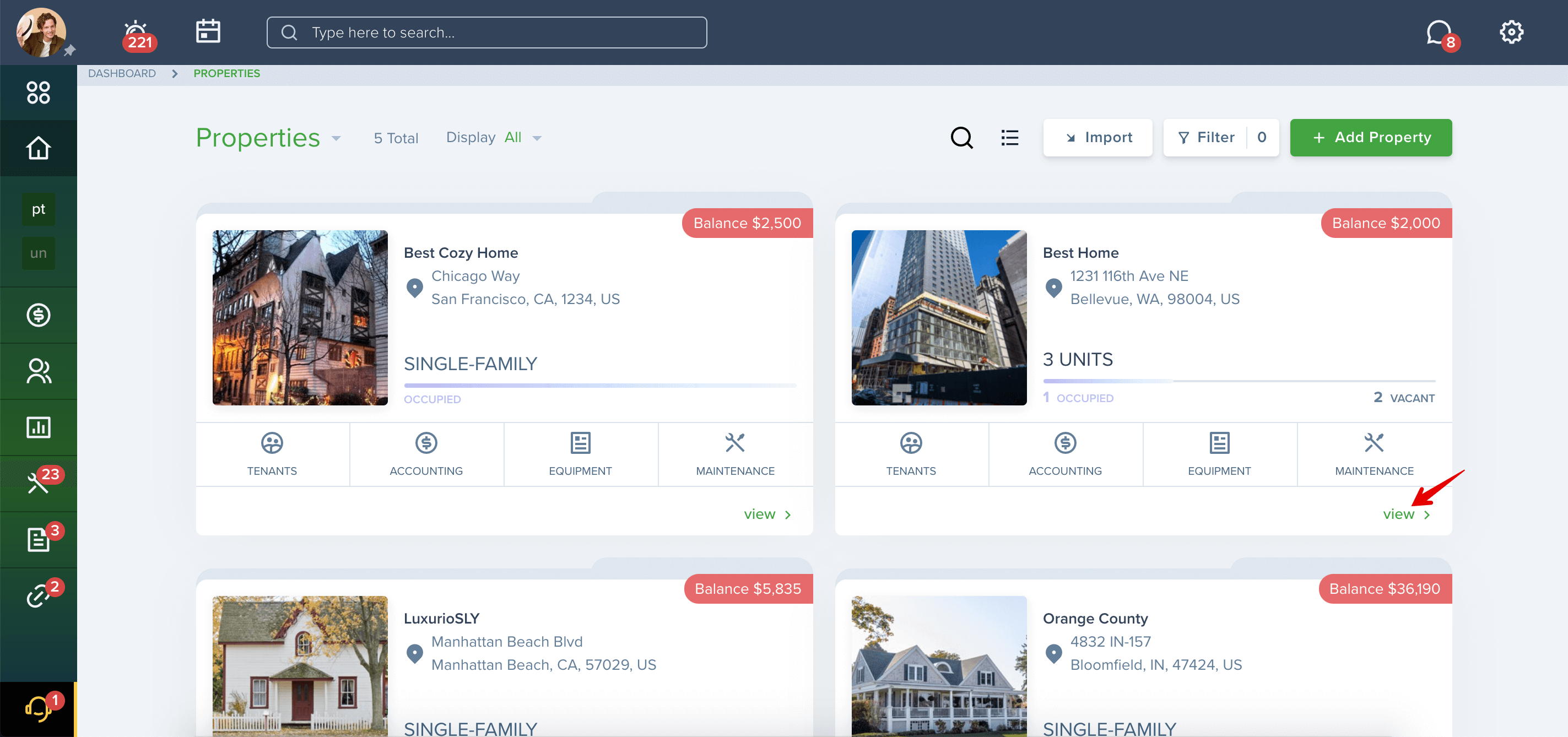Screen dimensions: 1568x737
Task: Open the Orange County house thumbnail
Action: tap(939, 666)
